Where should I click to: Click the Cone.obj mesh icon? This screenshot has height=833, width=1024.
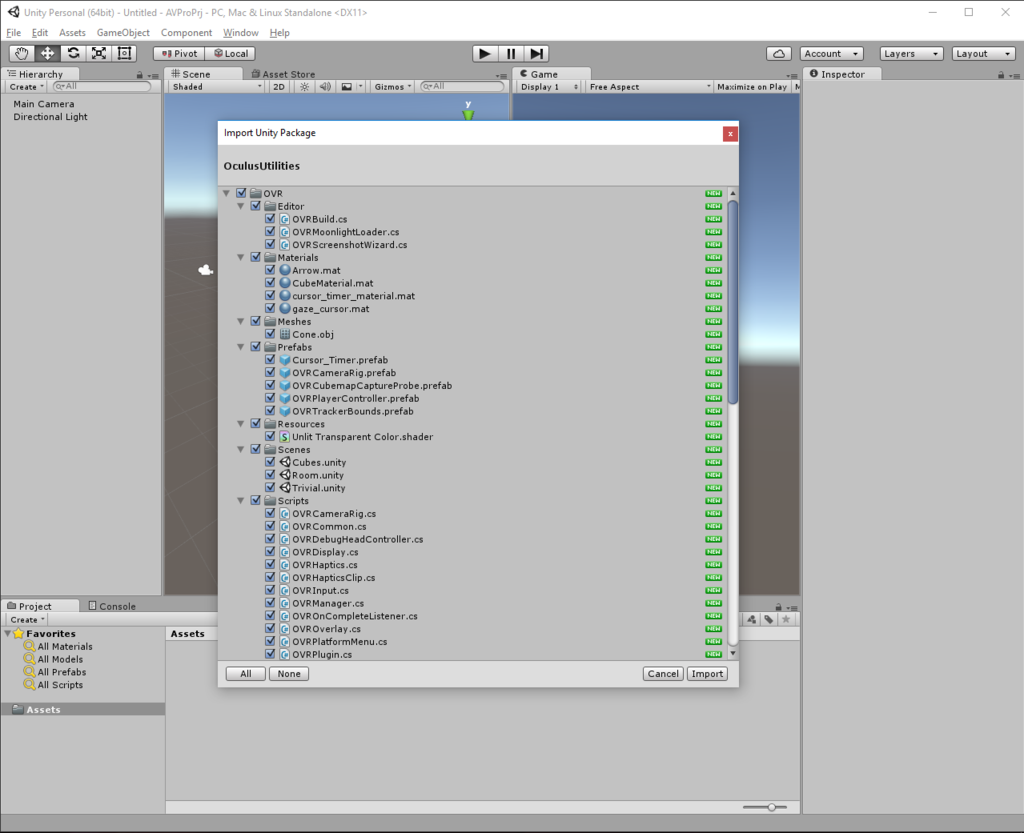[285, 334]
